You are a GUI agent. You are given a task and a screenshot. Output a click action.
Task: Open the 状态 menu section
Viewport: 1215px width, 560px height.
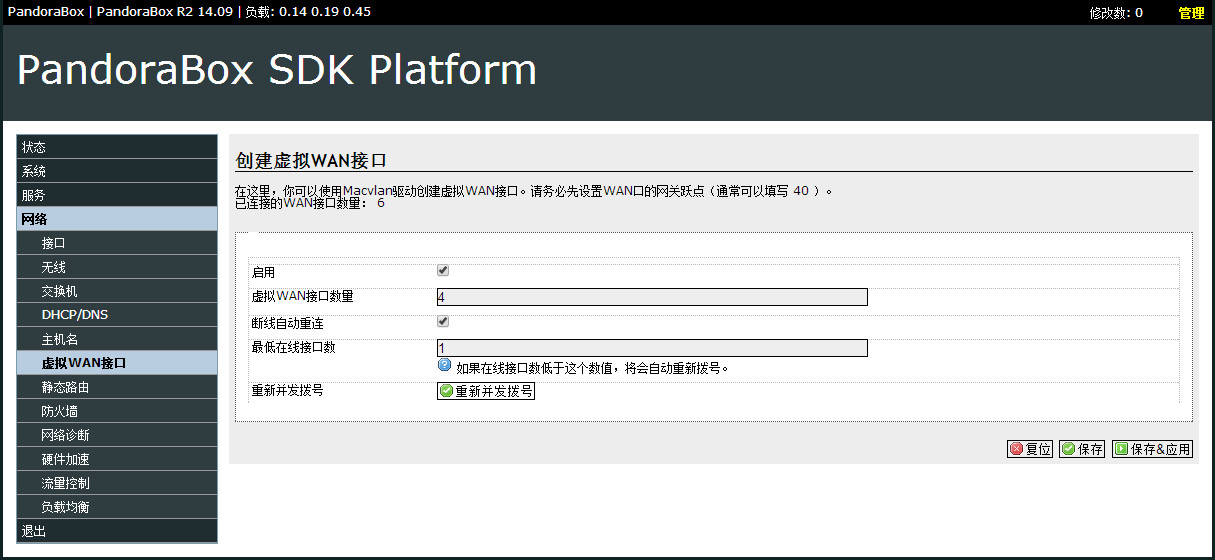pos(117,147)
